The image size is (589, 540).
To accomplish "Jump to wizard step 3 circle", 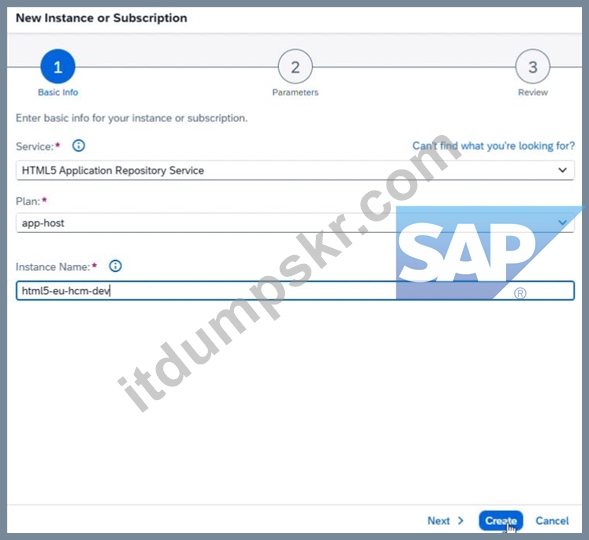I will point(533,66).
